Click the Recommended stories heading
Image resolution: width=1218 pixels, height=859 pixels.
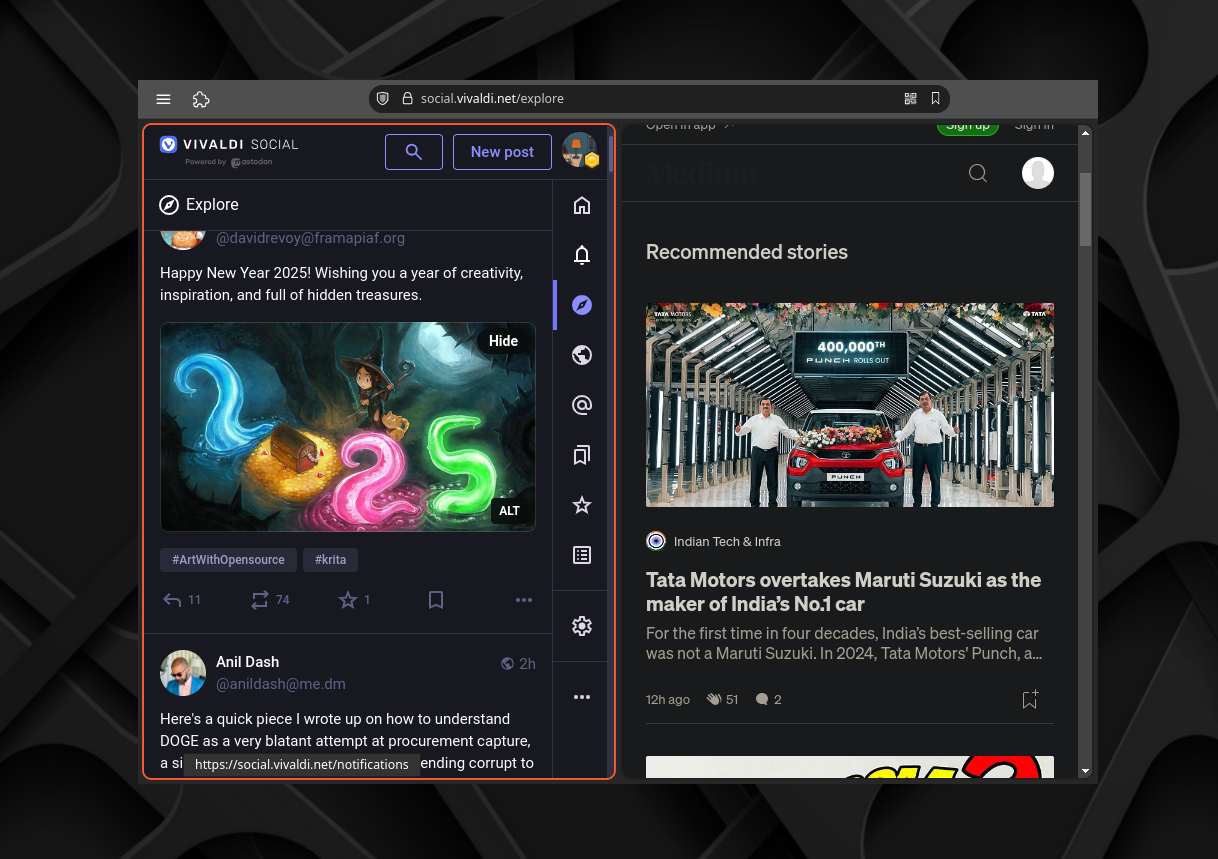[747, 252]
